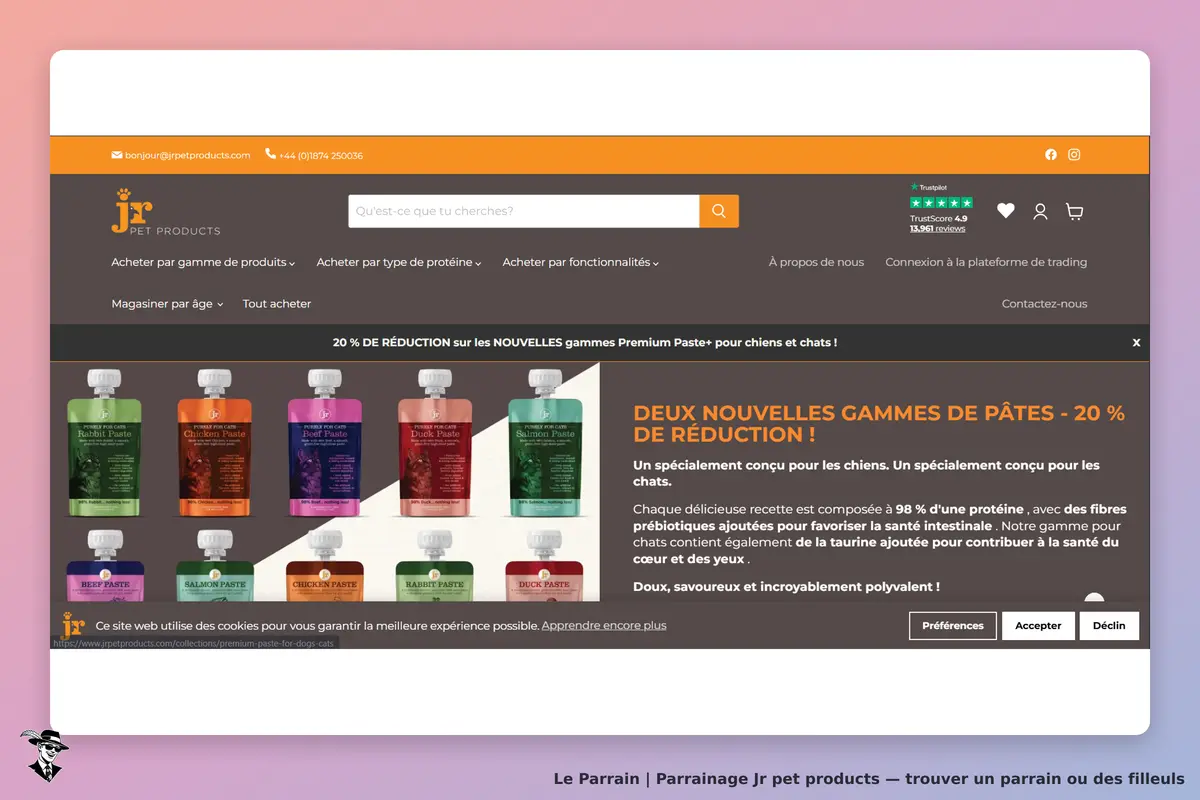Screen dimensions: 1200x800
Task: Click the orange search magnifier button
Action: coord(719,211)
